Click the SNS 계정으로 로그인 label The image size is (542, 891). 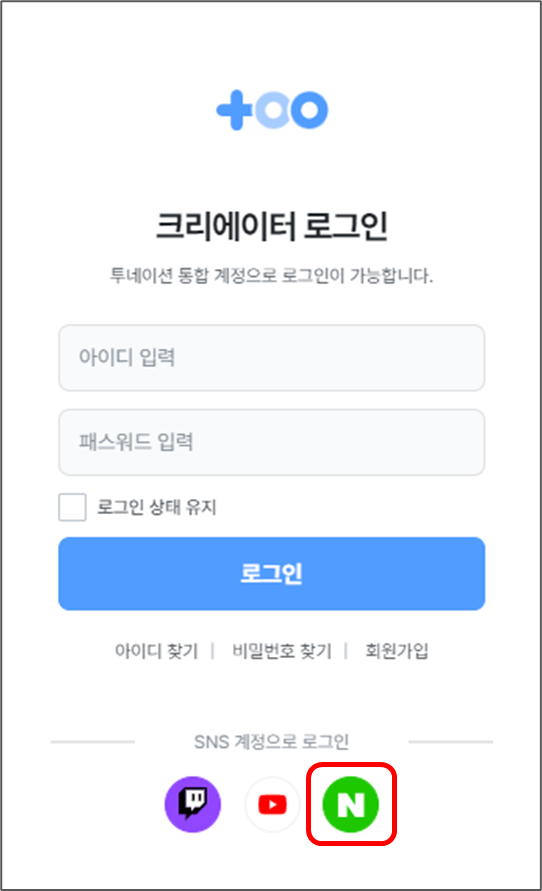click(272, 742)
